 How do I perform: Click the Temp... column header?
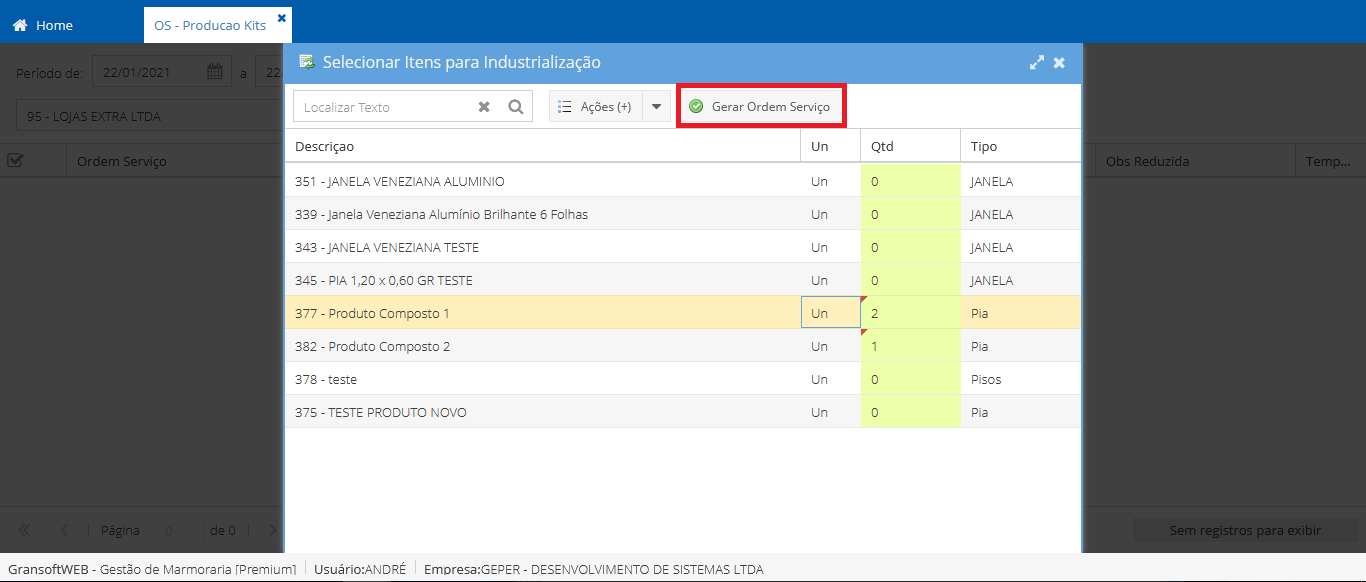pos(1329,161)
